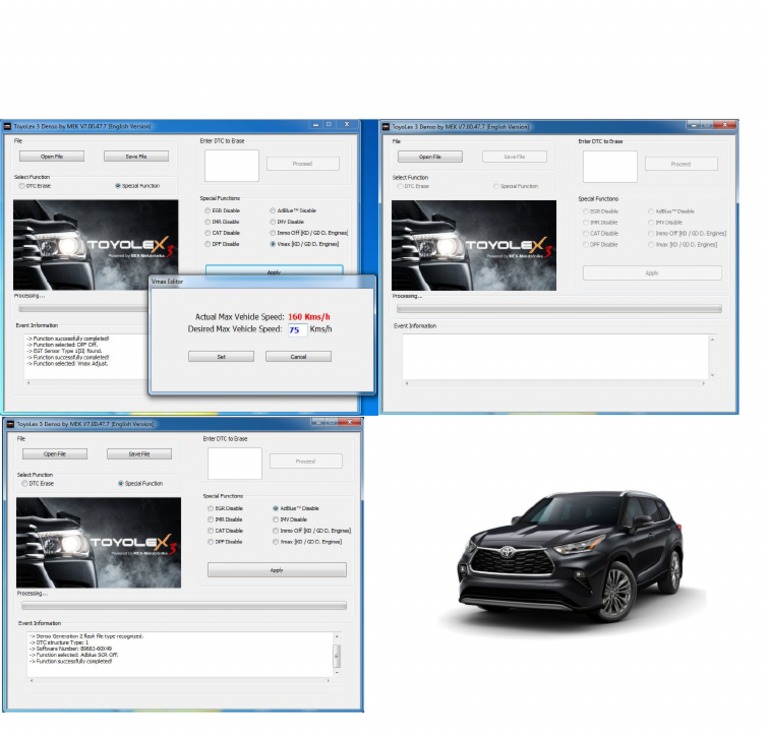This screenshot has height=737, width=768.
Task: Choose IMV Disable in the AdBlue-selected window
Action: click(x=290, y=520)
